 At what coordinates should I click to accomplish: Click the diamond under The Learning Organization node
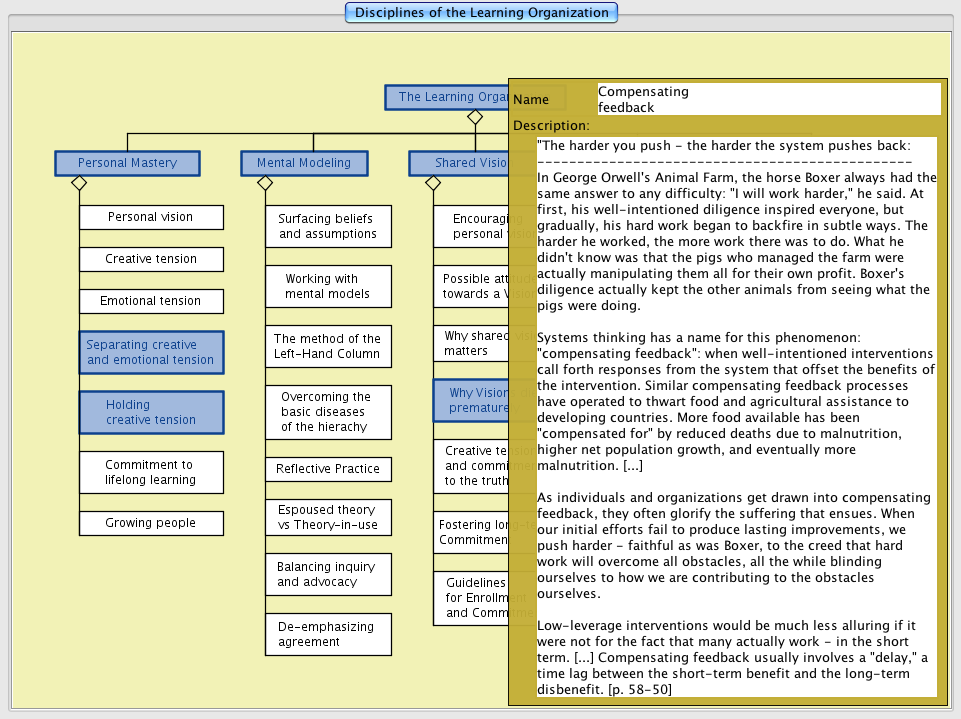point(475,117)
